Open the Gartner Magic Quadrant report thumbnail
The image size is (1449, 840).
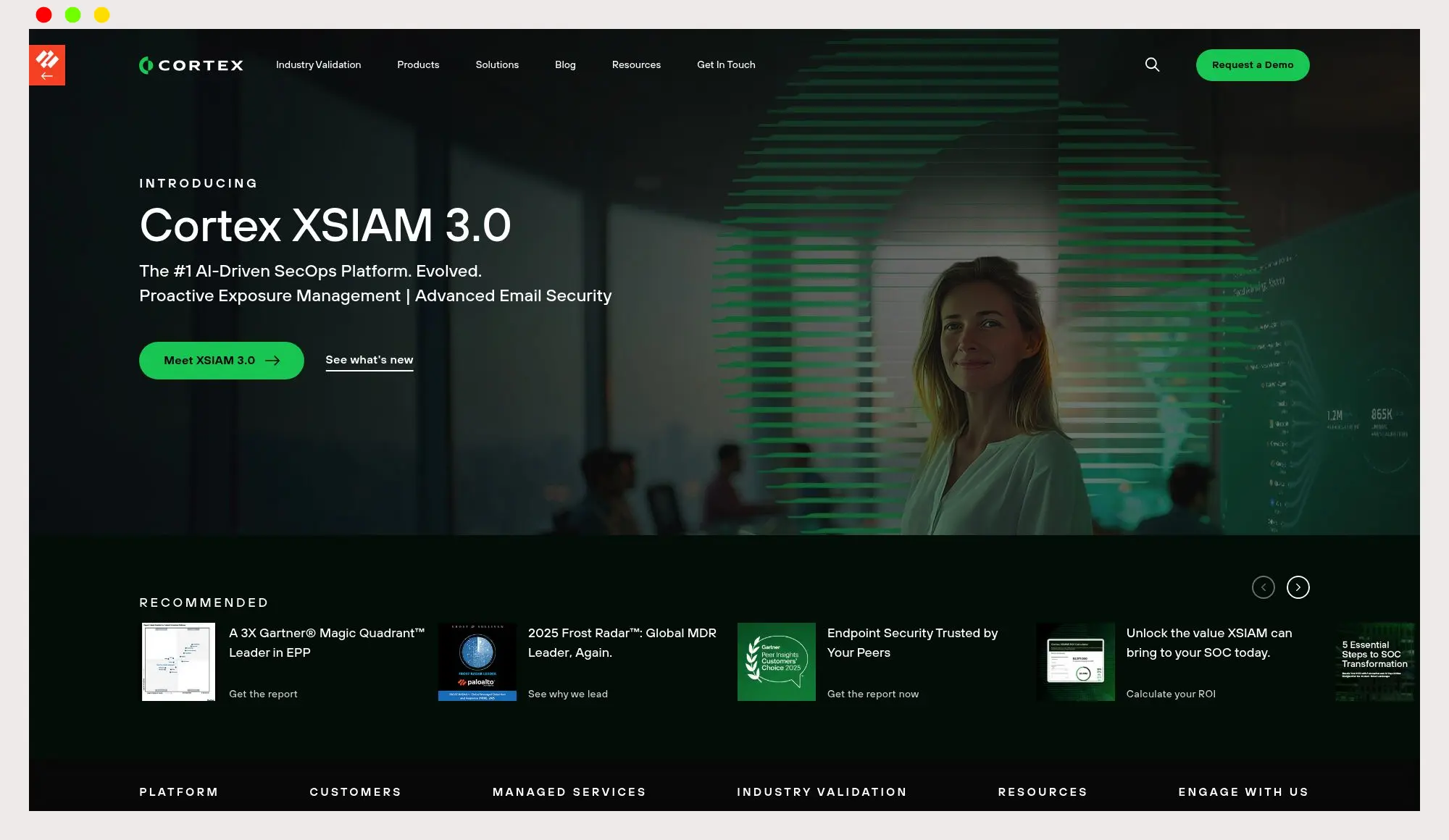(178, 662)
